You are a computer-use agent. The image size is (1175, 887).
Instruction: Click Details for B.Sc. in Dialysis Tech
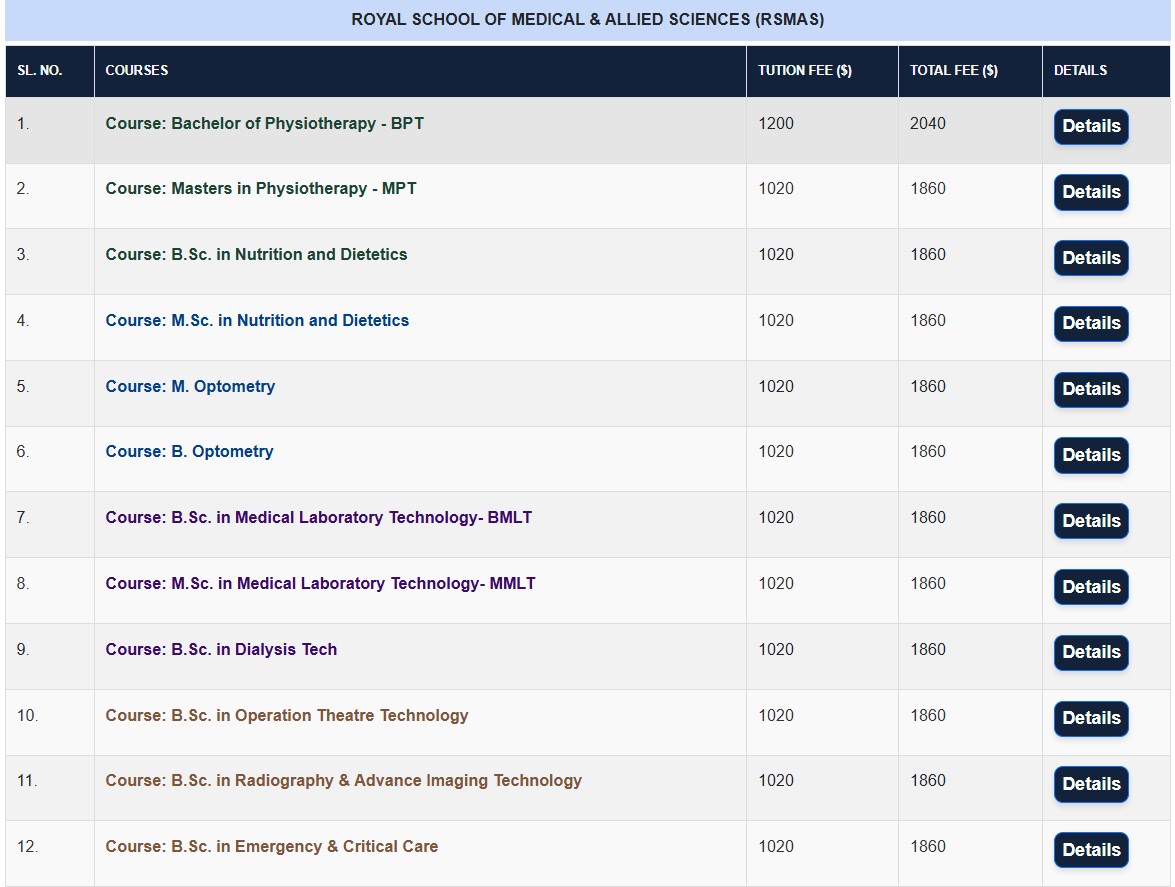pyautogui.click(x=1090, y=652)
